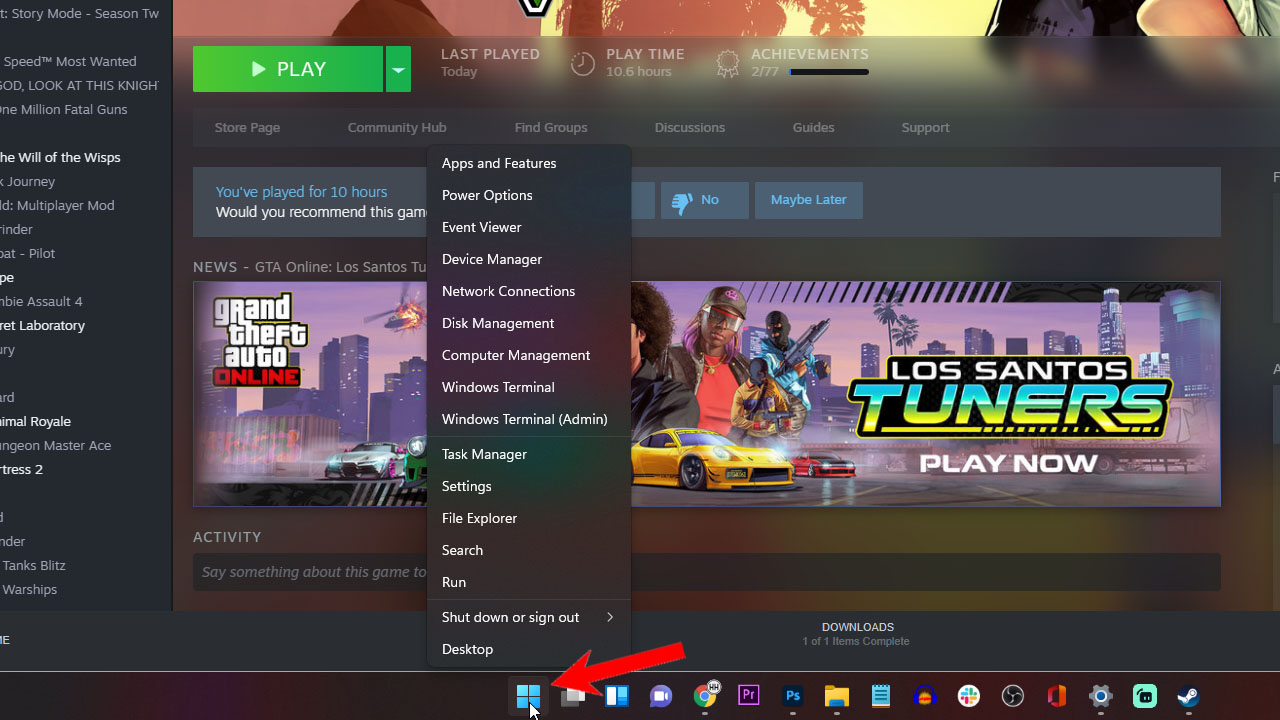Switch to the Community Hub tab
Screen dimensions: 1280x720
(x=397, y=128)
